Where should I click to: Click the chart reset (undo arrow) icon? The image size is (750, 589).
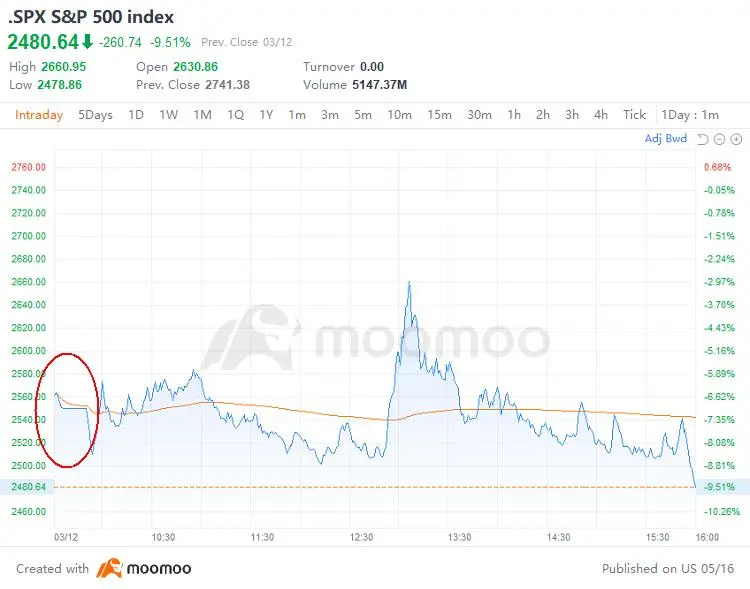703,139
